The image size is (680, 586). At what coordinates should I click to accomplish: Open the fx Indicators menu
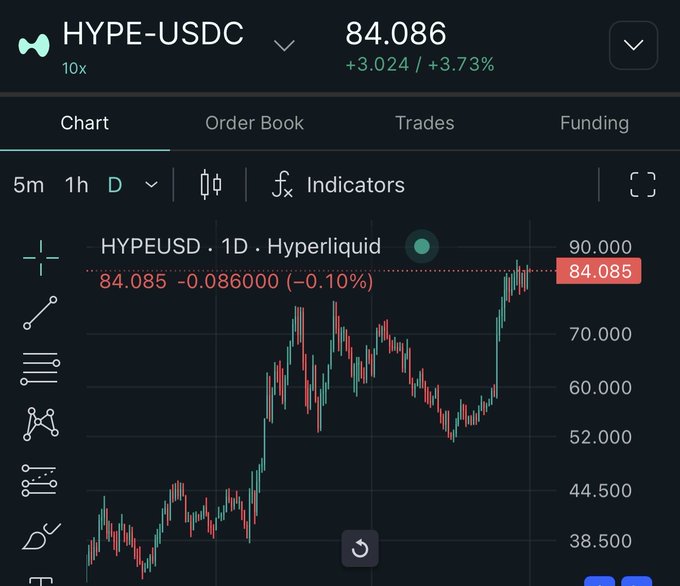click(338, 185)
